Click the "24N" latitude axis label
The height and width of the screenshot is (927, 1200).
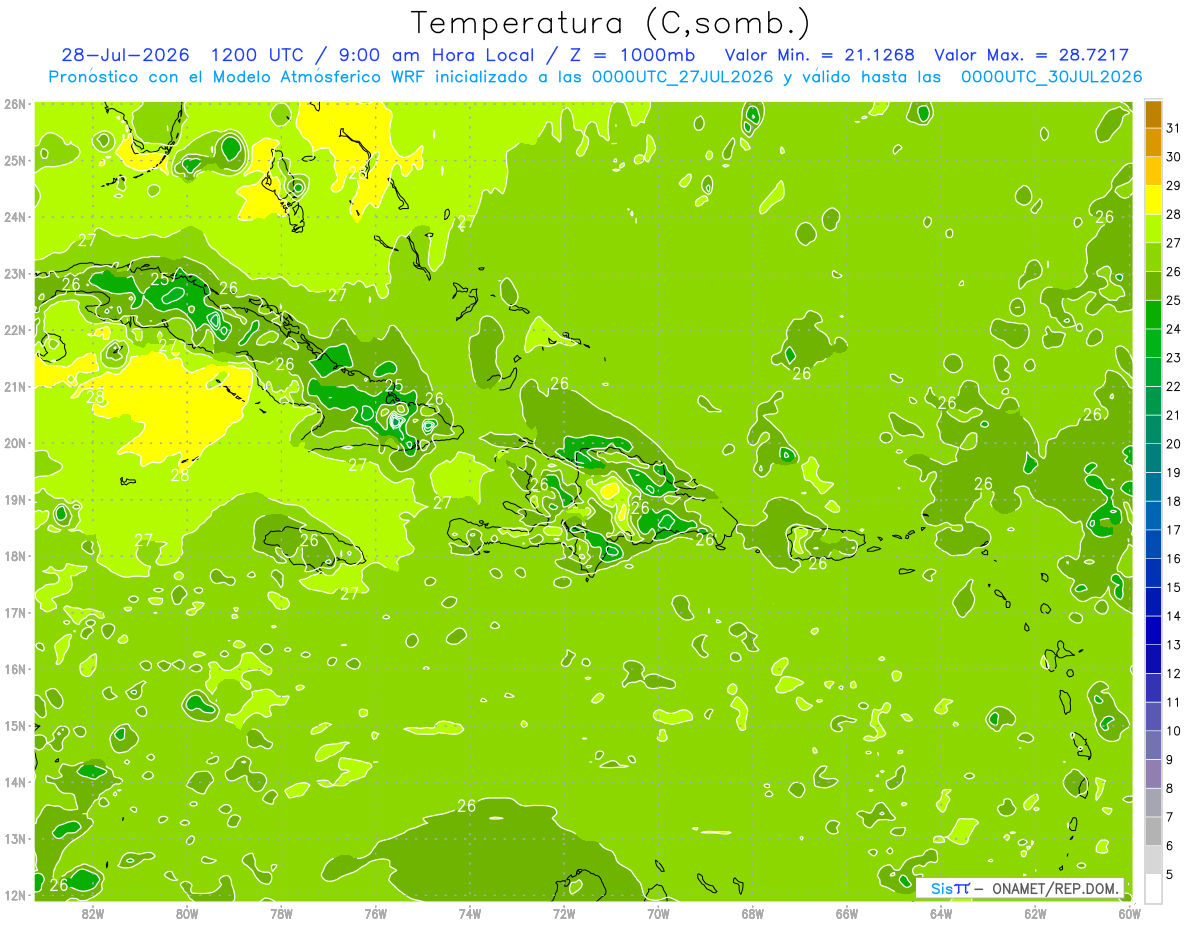[x=15, y=217]
